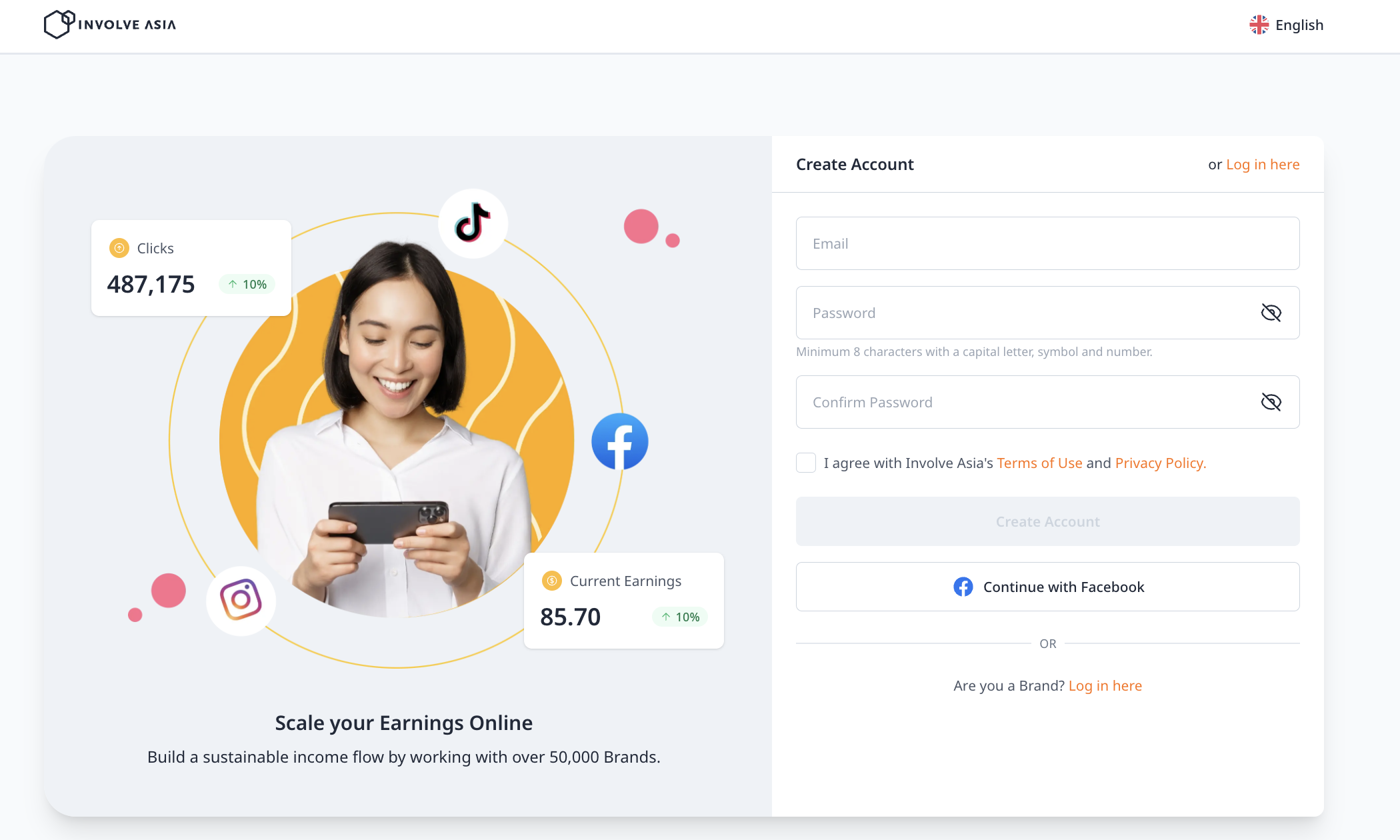The width and height of the screenshot is (1400, 840).
Task: Click the Clicks coin icon
Action: pyautogui.click(x=119, y=248)
